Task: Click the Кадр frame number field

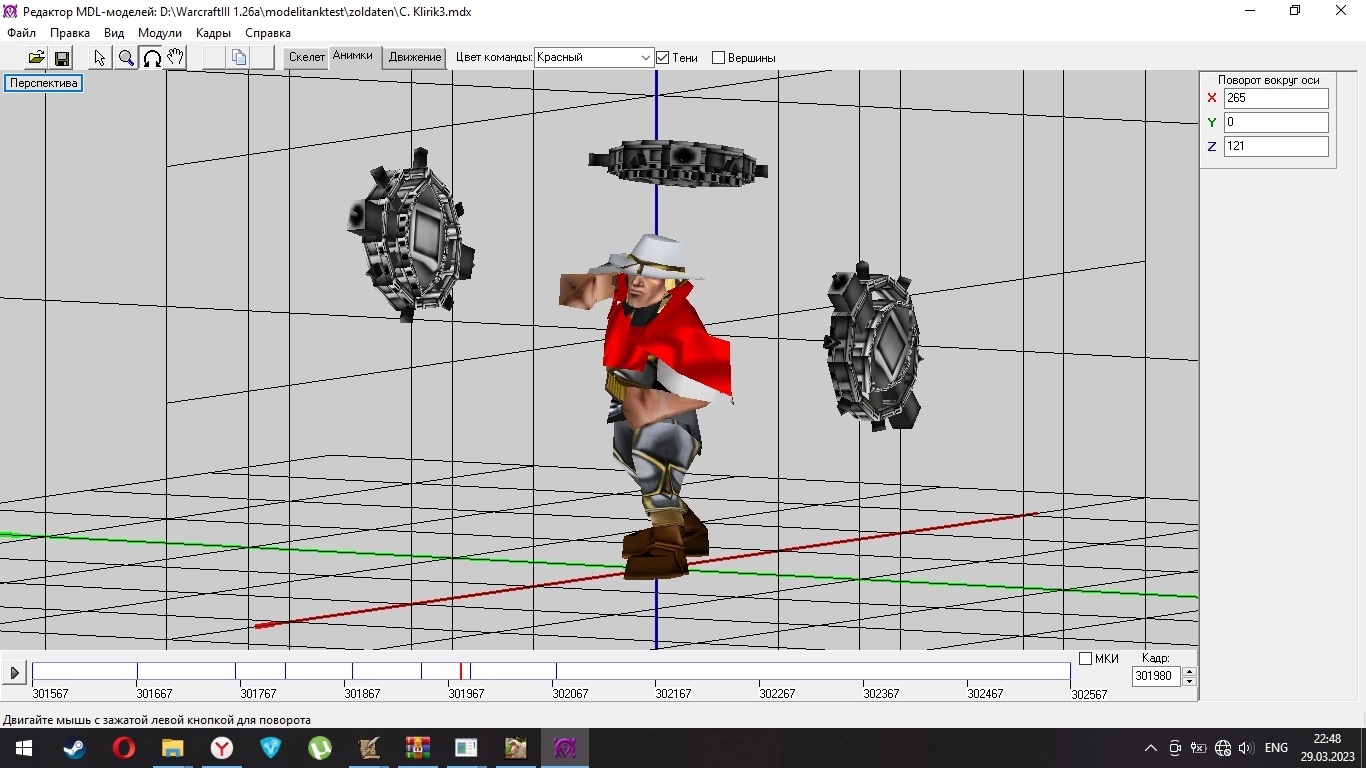Action: [x=1156, y=676]
